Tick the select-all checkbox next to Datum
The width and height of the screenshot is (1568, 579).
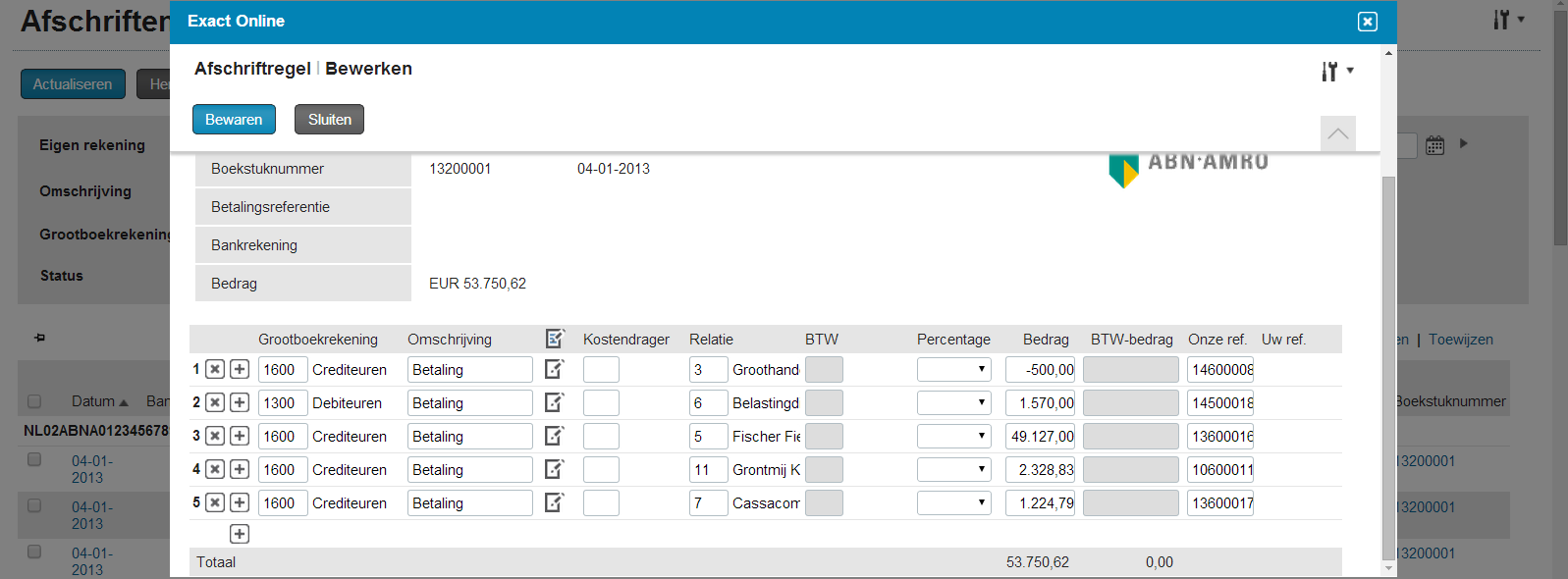pyautogui.click(x=34, y=401)
